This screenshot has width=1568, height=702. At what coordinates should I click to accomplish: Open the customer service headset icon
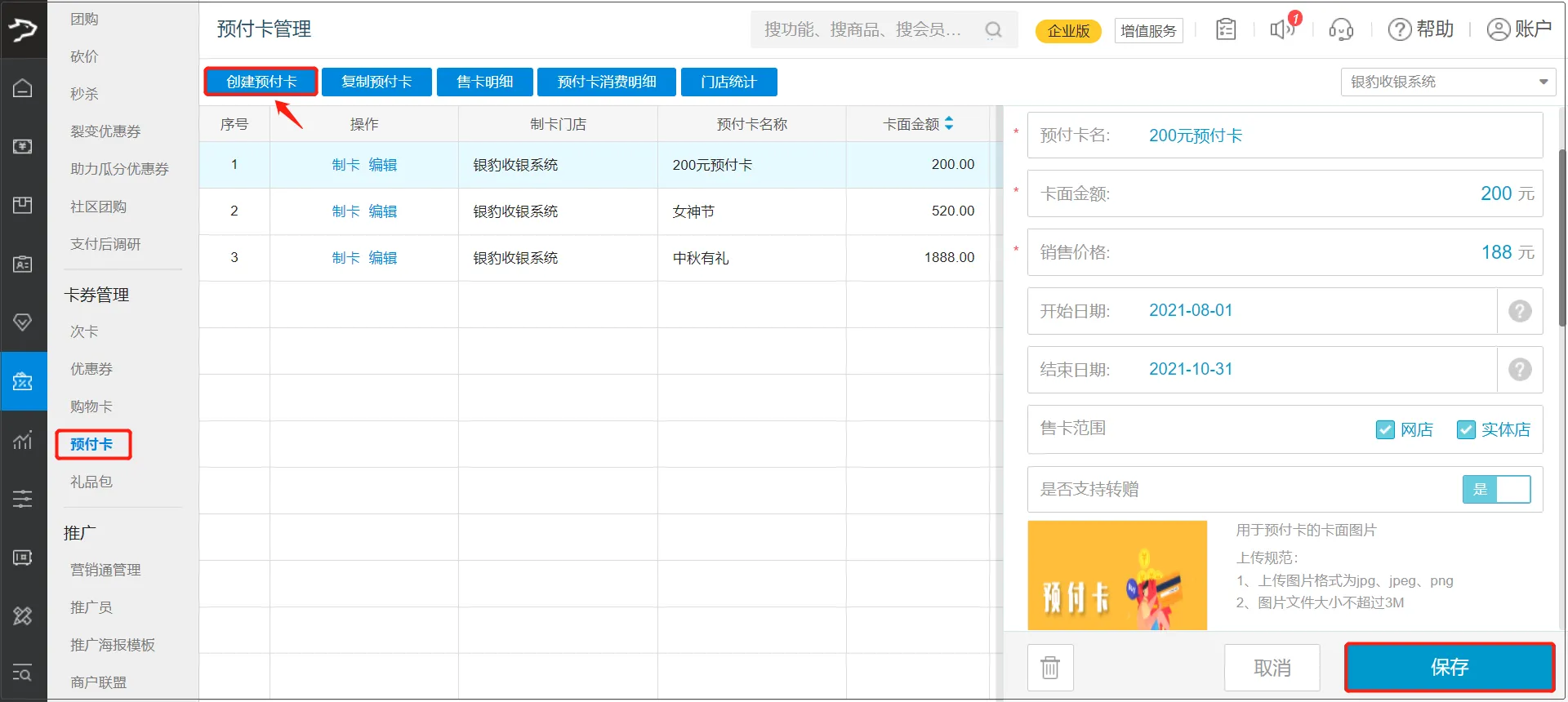tap(1341, 30)
